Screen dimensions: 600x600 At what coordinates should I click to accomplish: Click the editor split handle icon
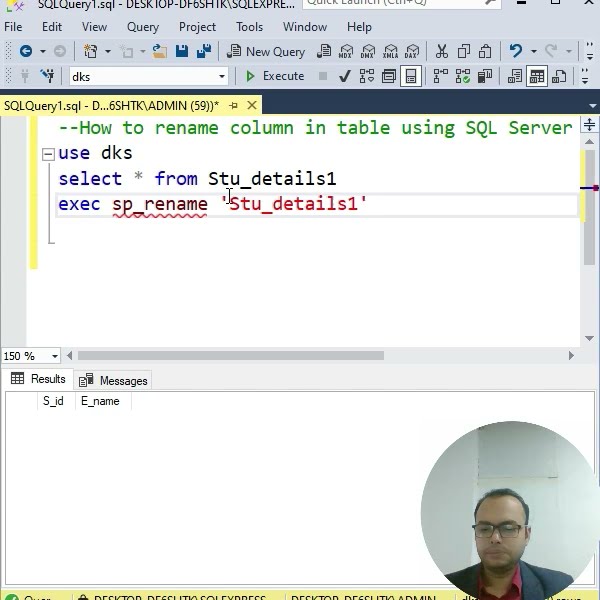coord(590,125)
